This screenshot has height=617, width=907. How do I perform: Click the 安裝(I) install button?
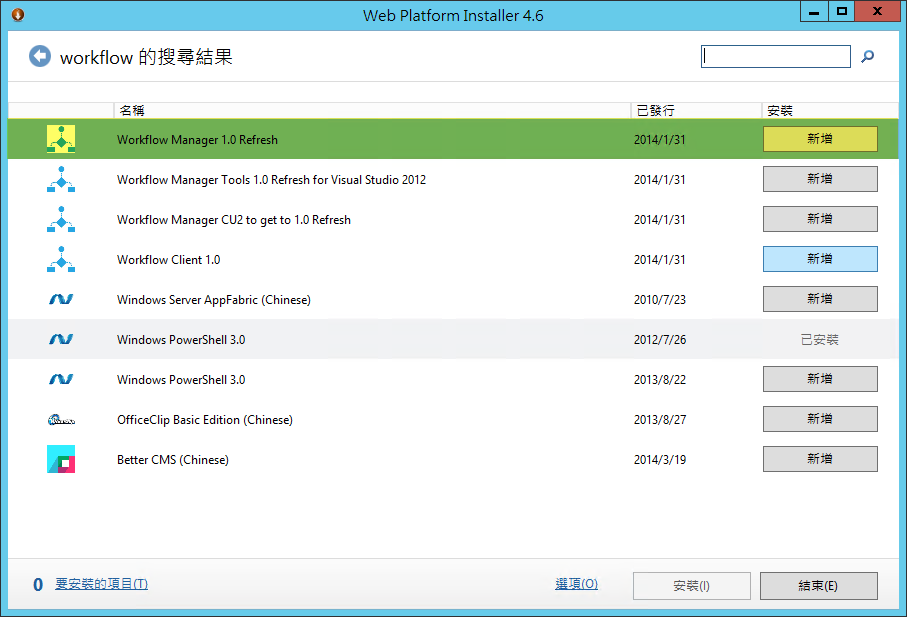click(691, 586)
